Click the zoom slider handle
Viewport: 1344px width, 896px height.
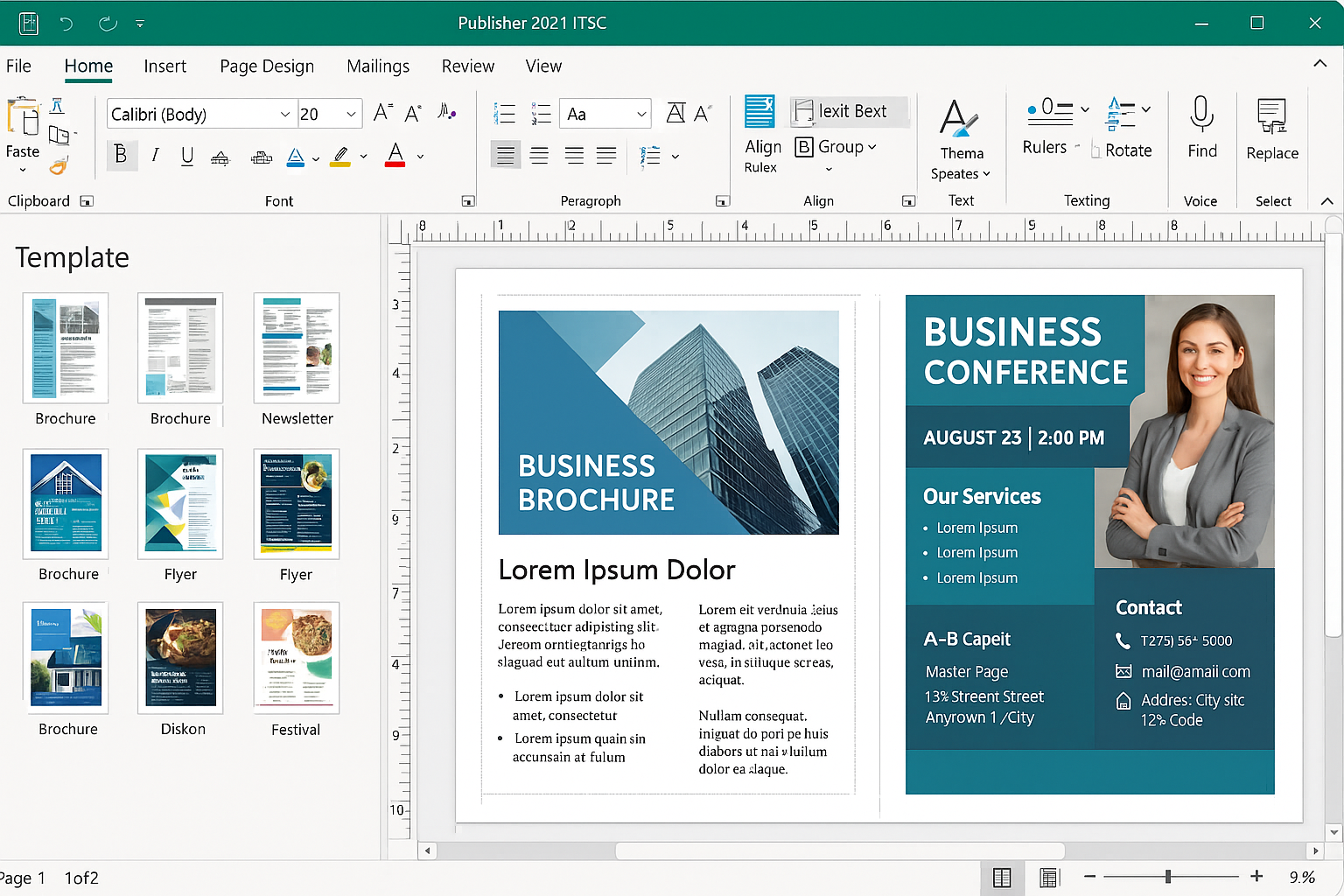click(1168, 876)
